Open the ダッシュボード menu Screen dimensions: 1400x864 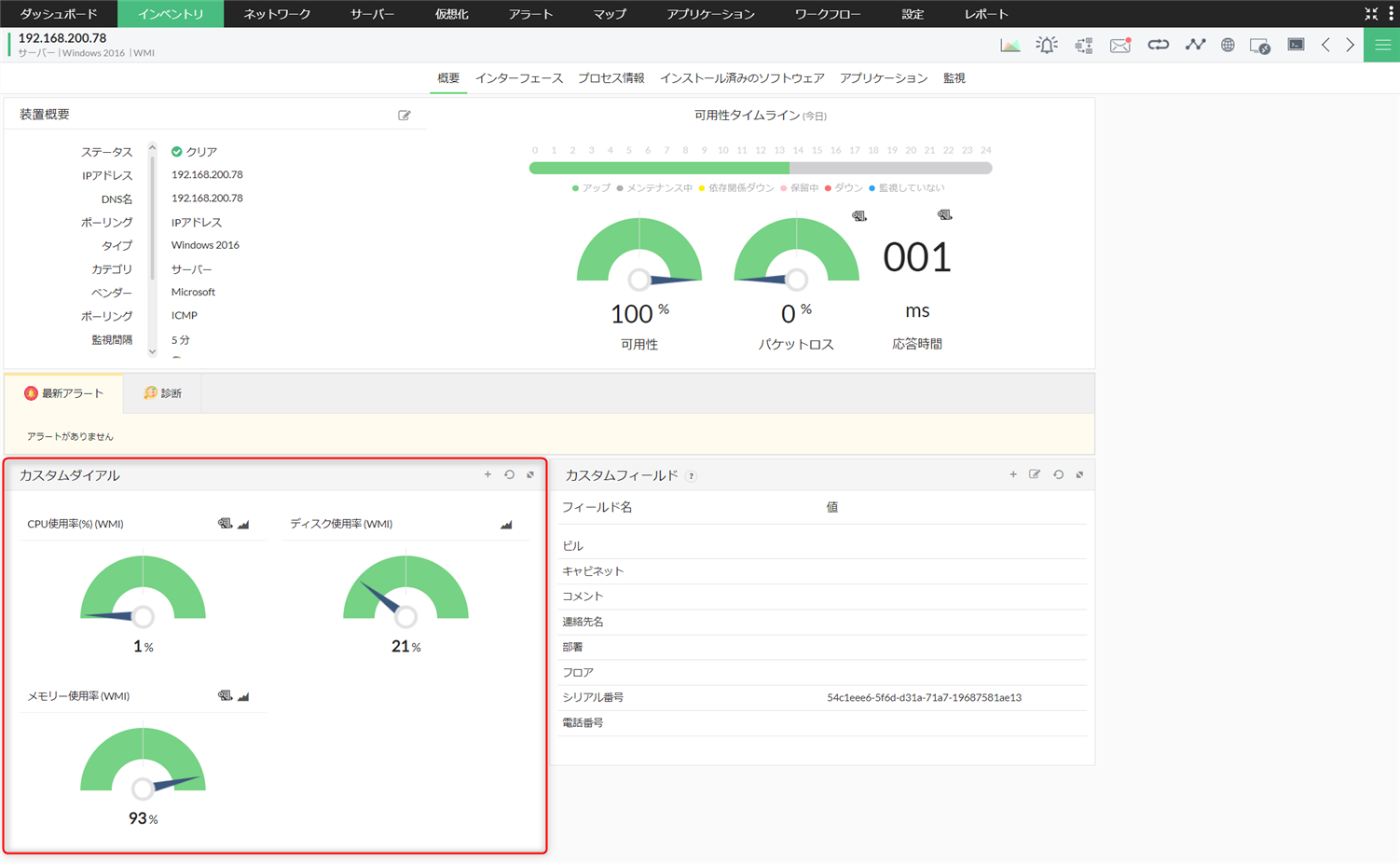pyautogui.click(x=59, y=14)
